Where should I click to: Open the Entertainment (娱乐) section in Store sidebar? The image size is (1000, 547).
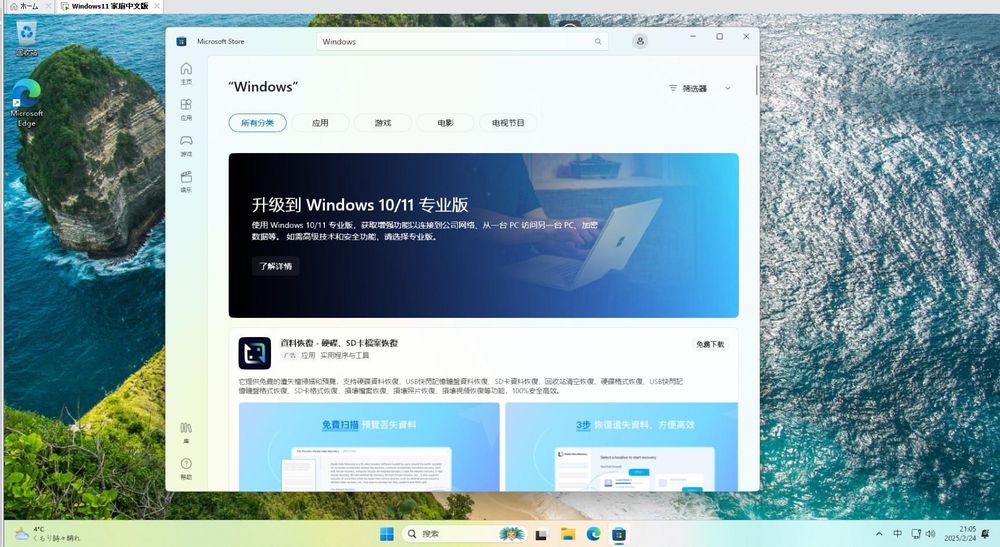pos(186,181)
